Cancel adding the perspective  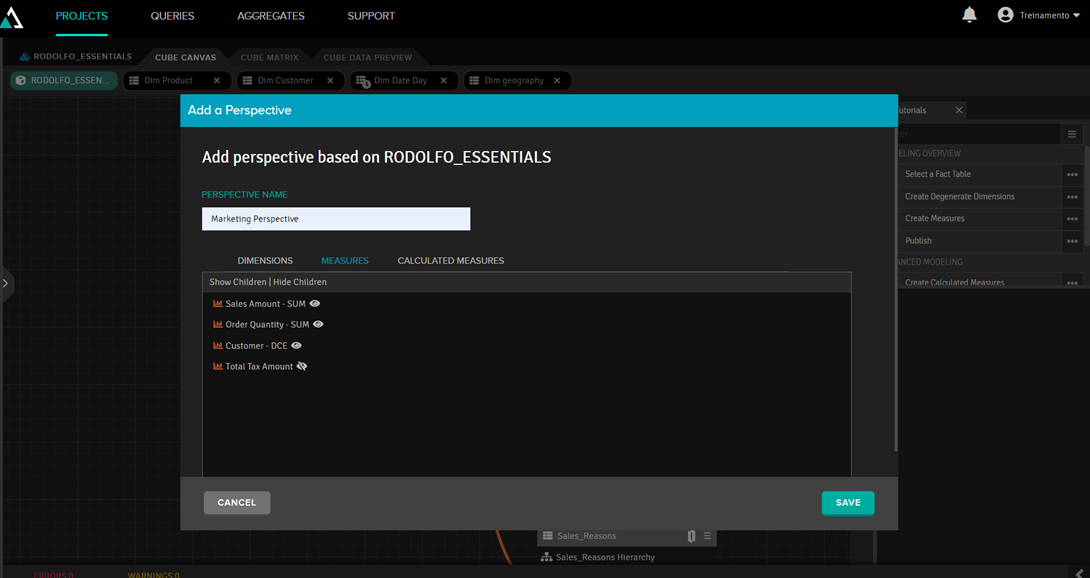tap(237, 503)
